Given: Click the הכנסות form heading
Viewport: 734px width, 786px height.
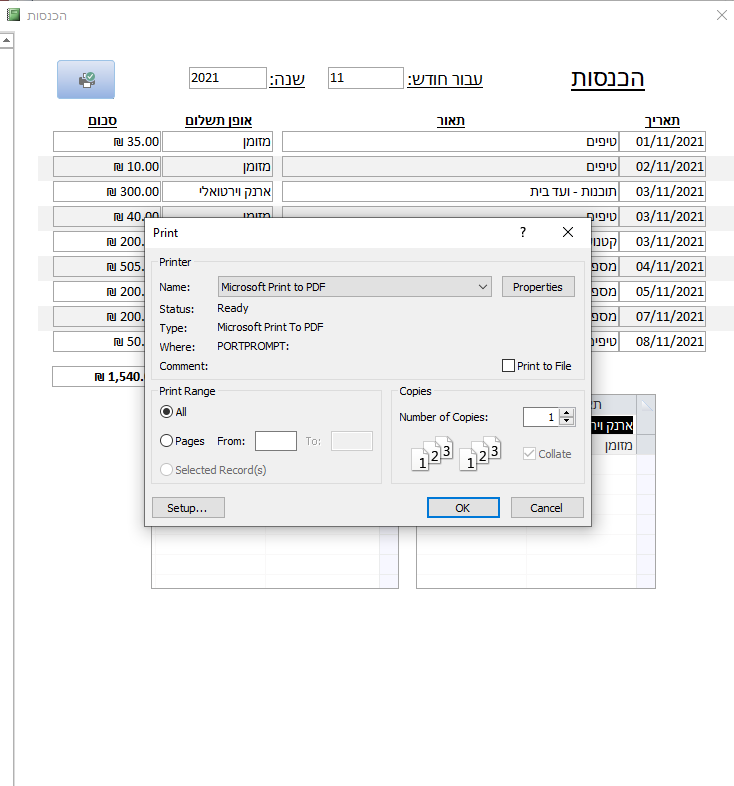Looking at the screenshot, I should pyautogui.click(x=608, y=79).
